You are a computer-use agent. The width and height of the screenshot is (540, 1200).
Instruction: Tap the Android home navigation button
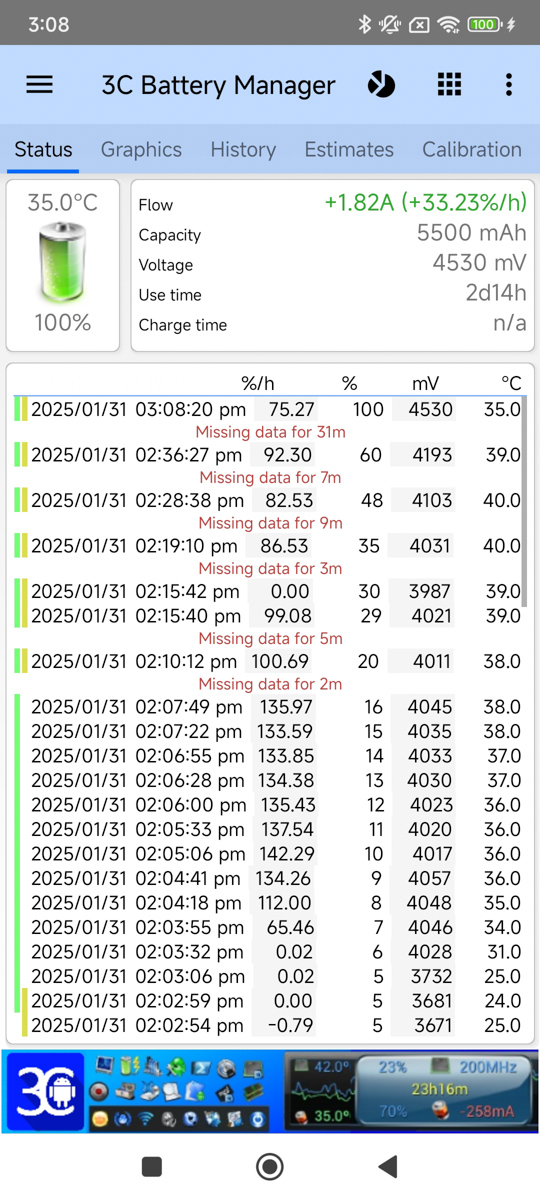[x=270, y=1166]
